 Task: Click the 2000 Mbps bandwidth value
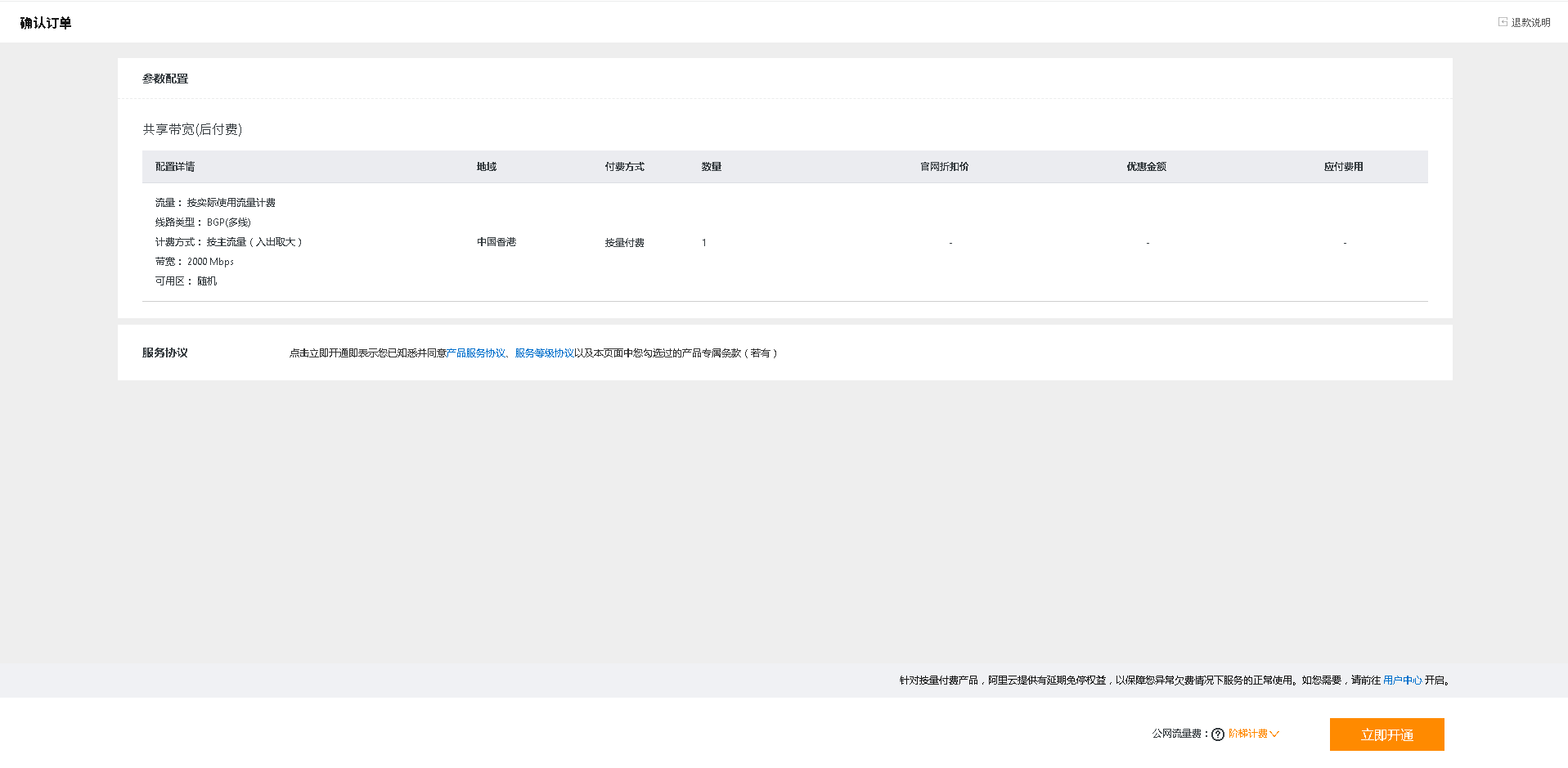click(x=210, y=262)
